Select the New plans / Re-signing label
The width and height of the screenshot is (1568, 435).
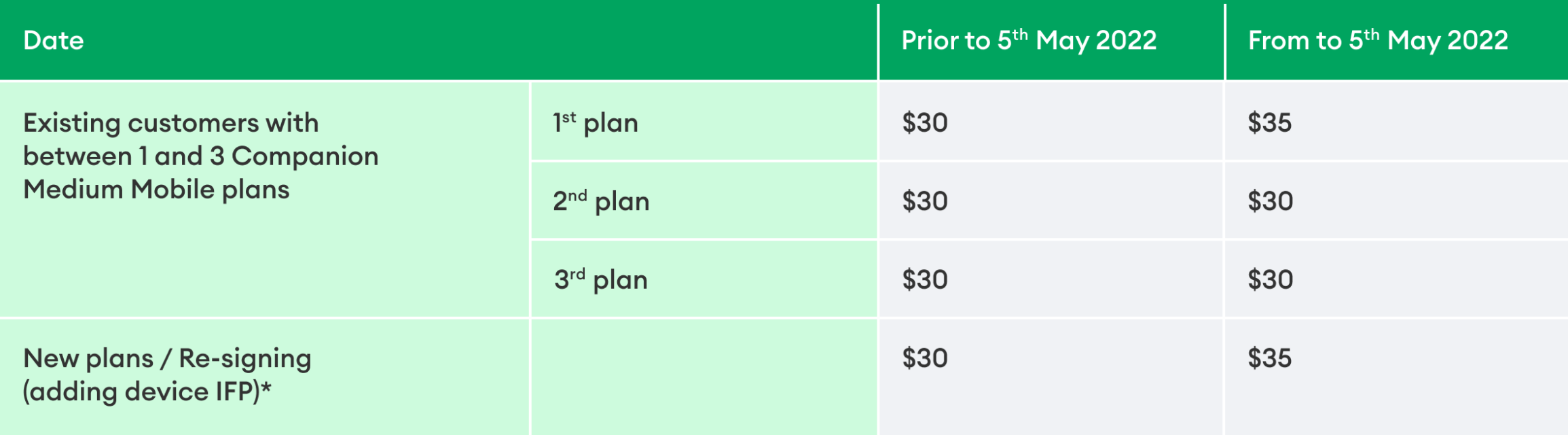coord(167,358)
